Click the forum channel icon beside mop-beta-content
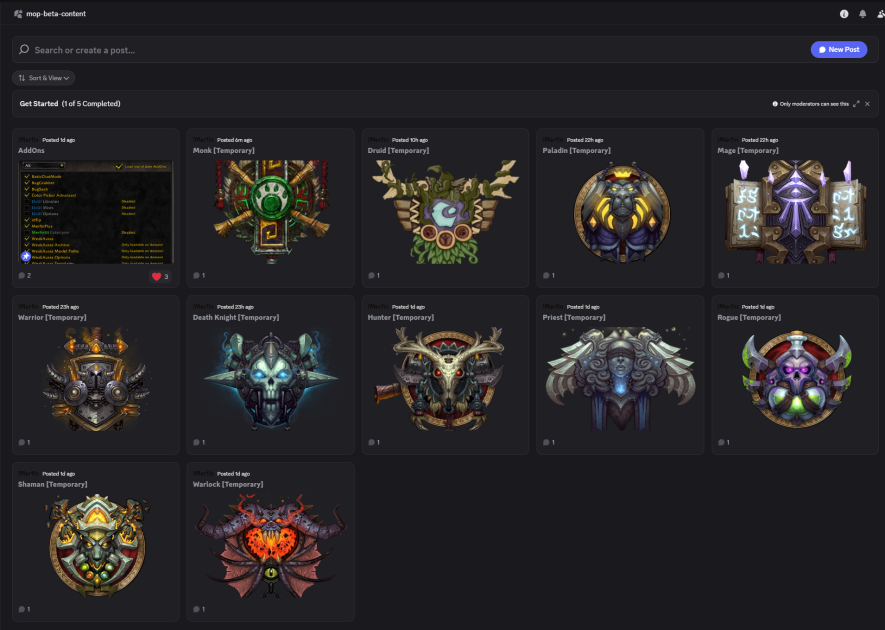The image size is (885, 630). pyautogui.click(x=18, y=14)
